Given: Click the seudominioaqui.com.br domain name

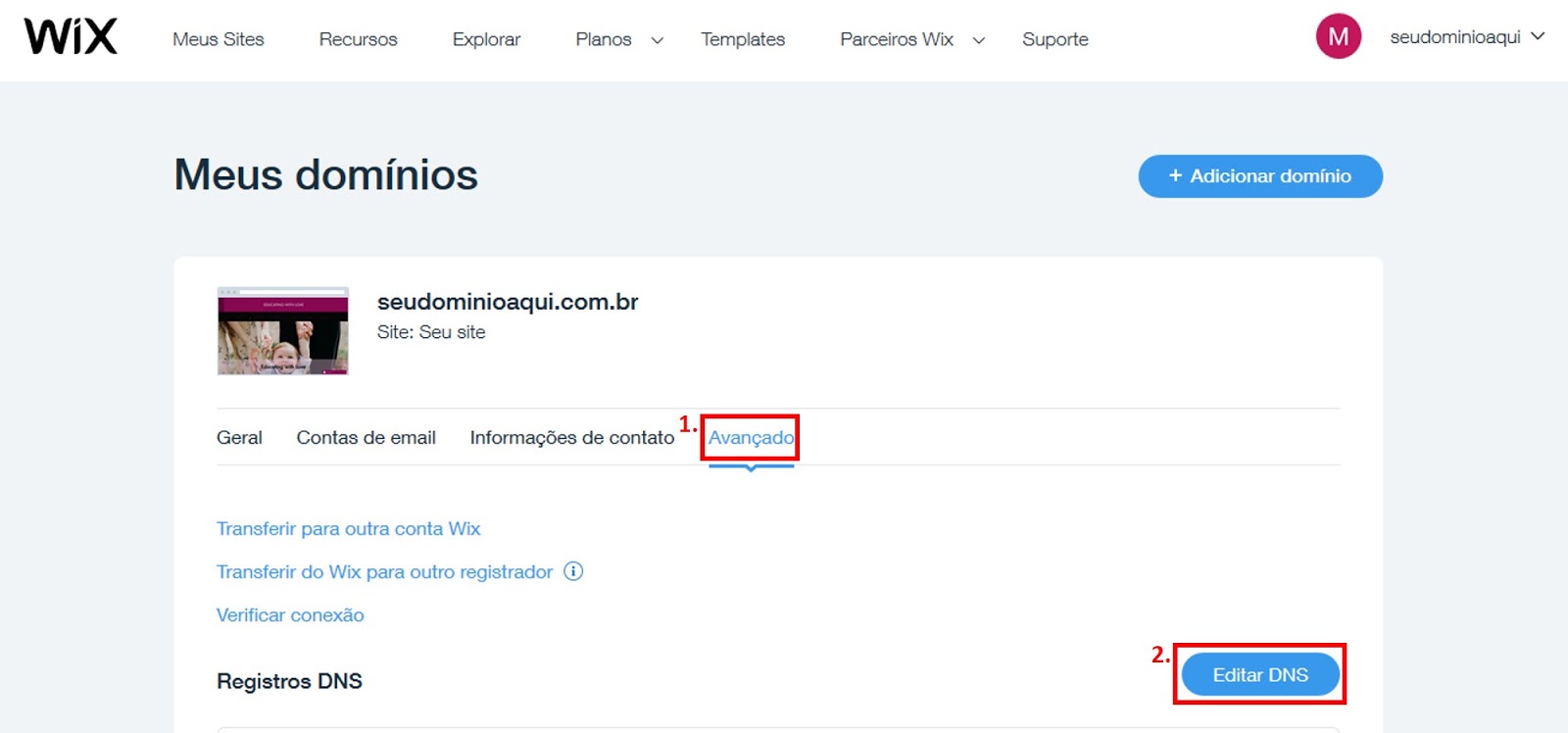Looking at the screenshot, I should pyautogui.click(x=508, y=302).
